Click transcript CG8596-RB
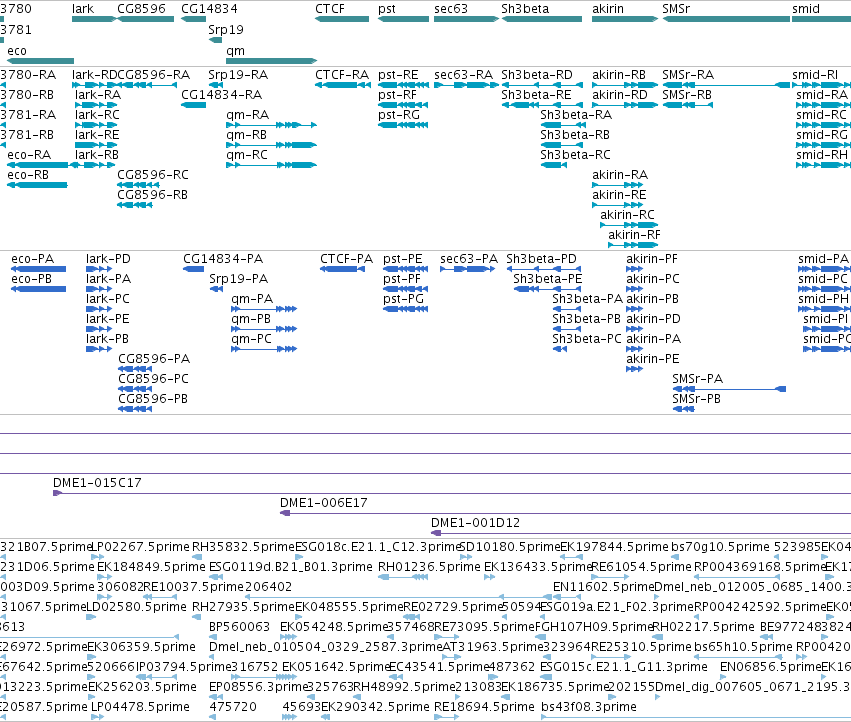 coord(135,205)
